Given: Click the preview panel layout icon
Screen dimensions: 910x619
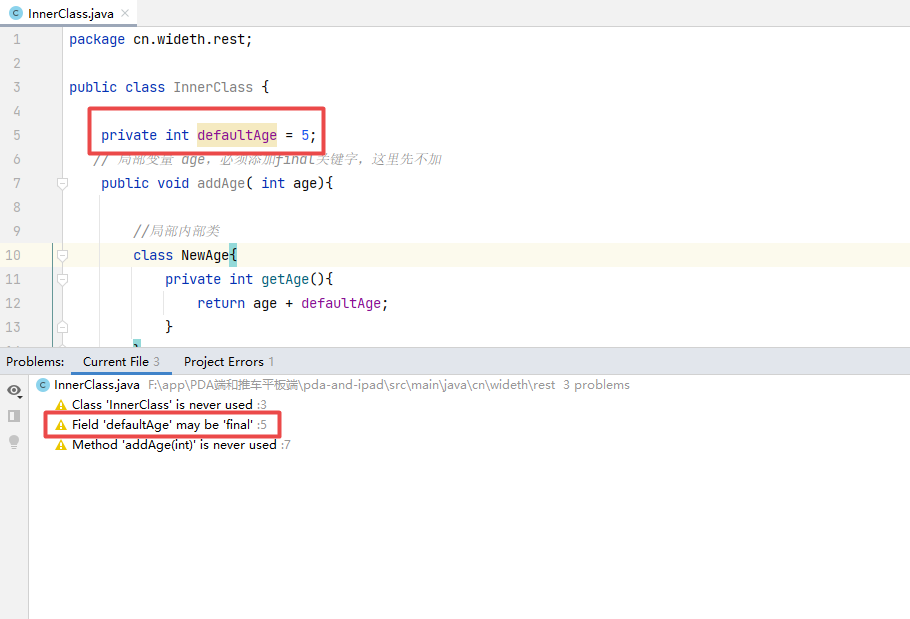Looking at the screenshot, I should point(14,416).
